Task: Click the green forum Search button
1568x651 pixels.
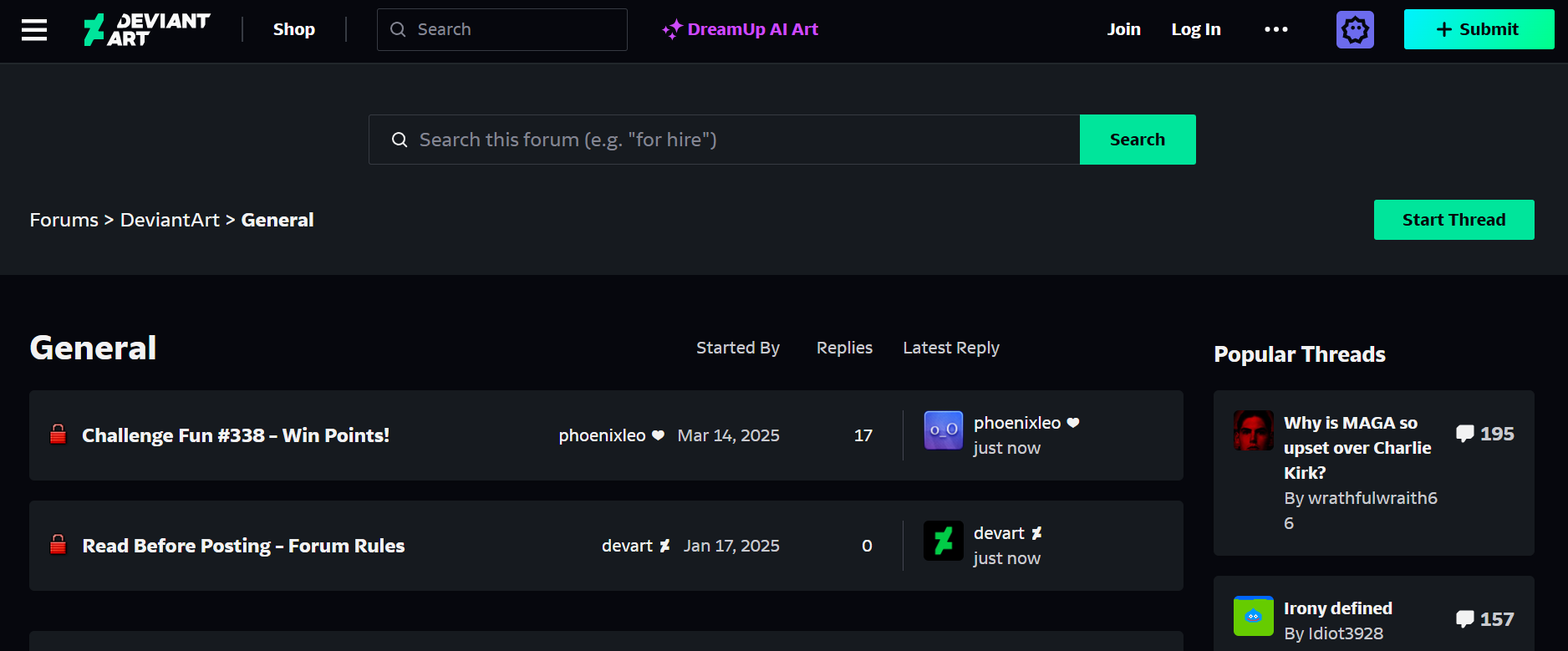Action: [1137, 140]
